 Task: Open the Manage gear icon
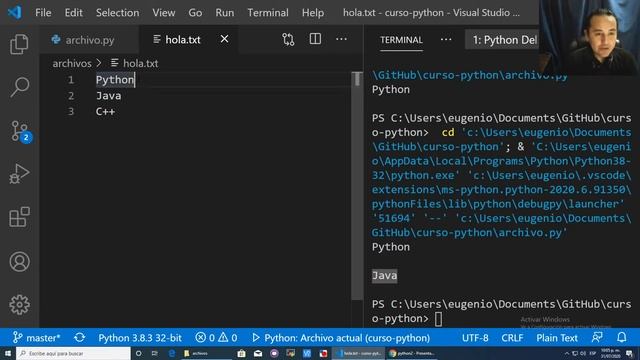pyautogui.click(x=19, y=304)
